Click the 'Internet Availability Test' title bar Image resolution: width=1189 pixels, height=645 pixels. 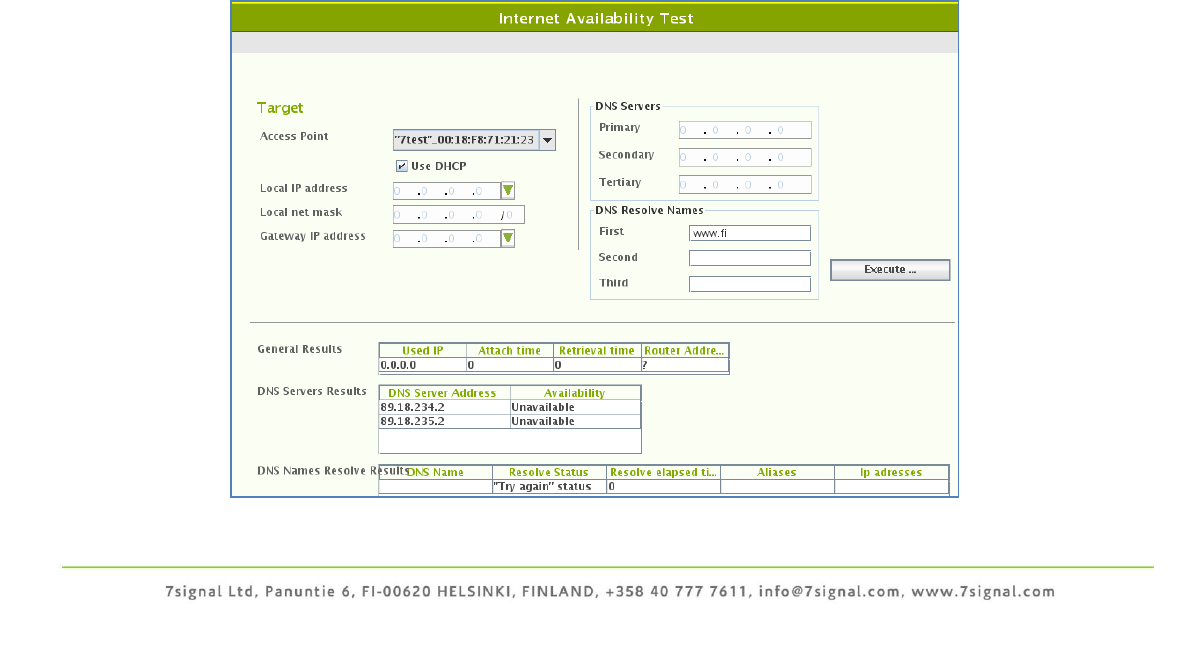point(595,18)
